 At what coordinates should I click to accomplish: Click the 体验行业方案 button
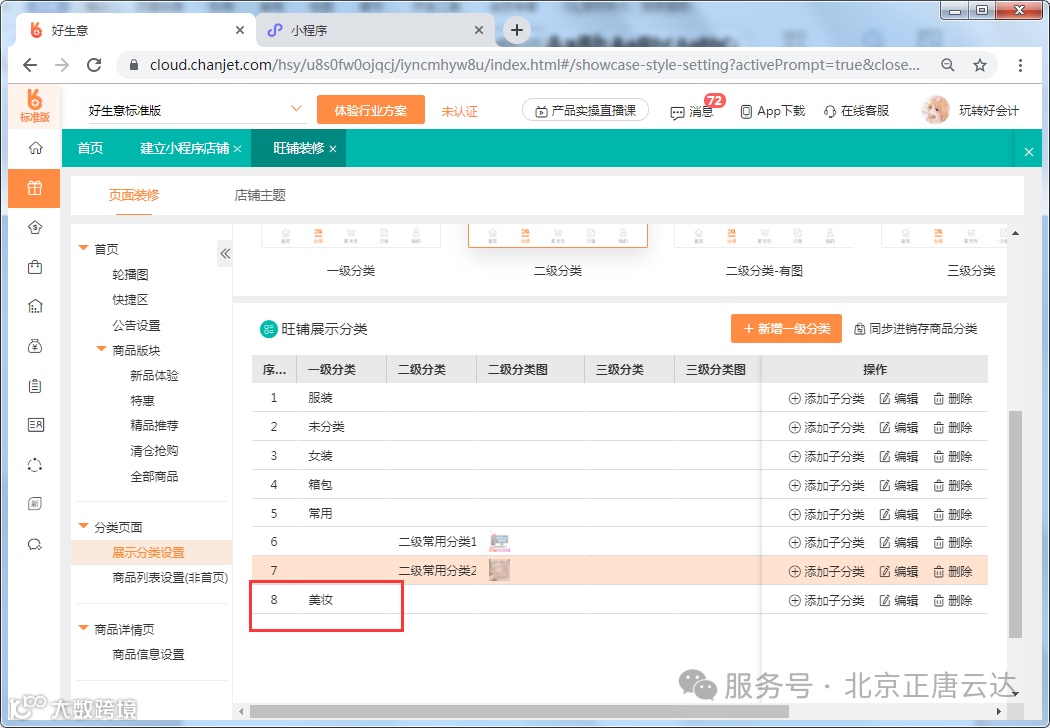pos(371,111)
